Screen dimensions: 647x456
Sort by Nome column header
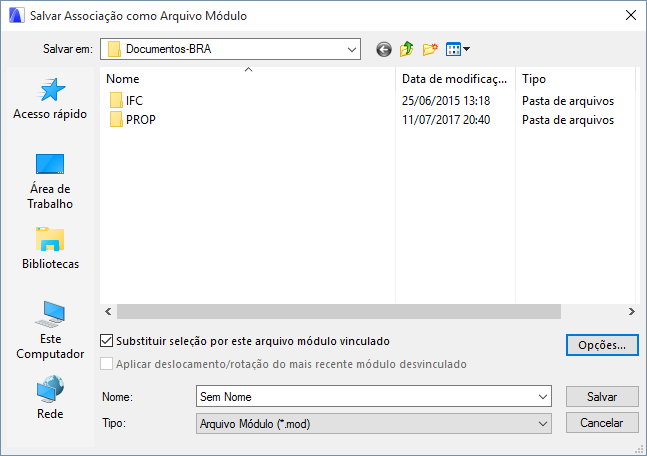click(248, 79)
